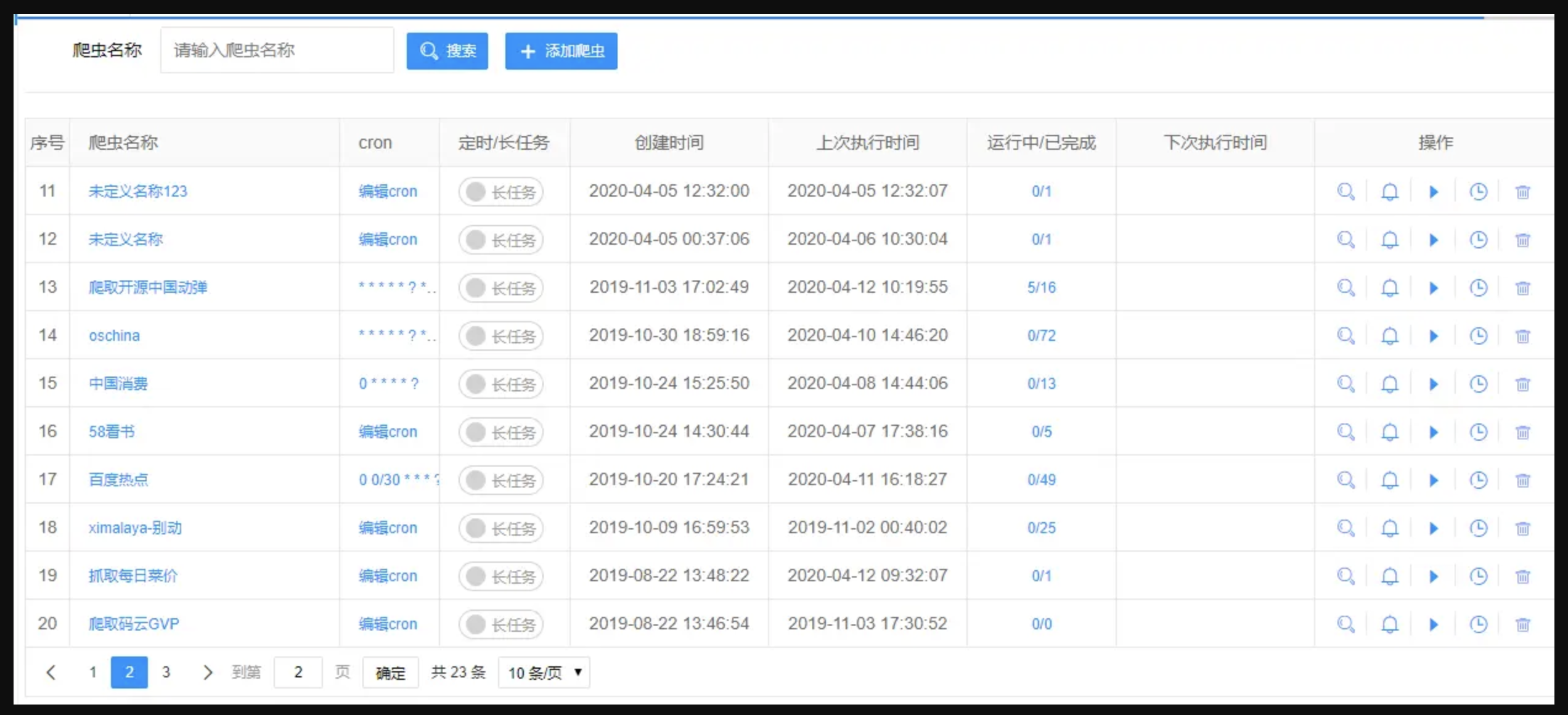
Task: Open the 10 条/页 page size dropdown
Action: coord(544,672)
